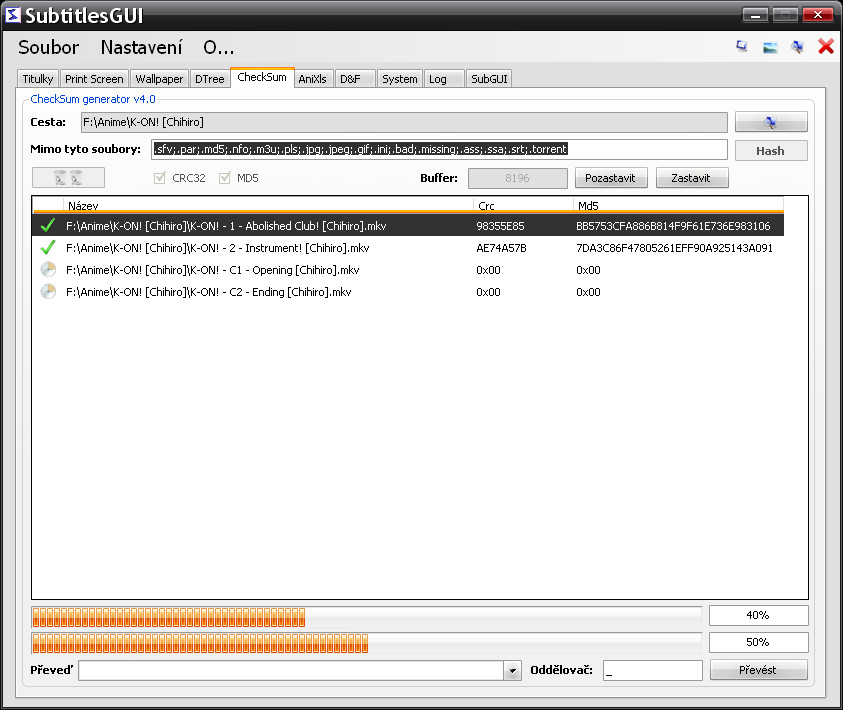The width and height of the screenshot is (843, 710).
Task: Switch to the Print Screen tab
Action: (x=94, y=79)
